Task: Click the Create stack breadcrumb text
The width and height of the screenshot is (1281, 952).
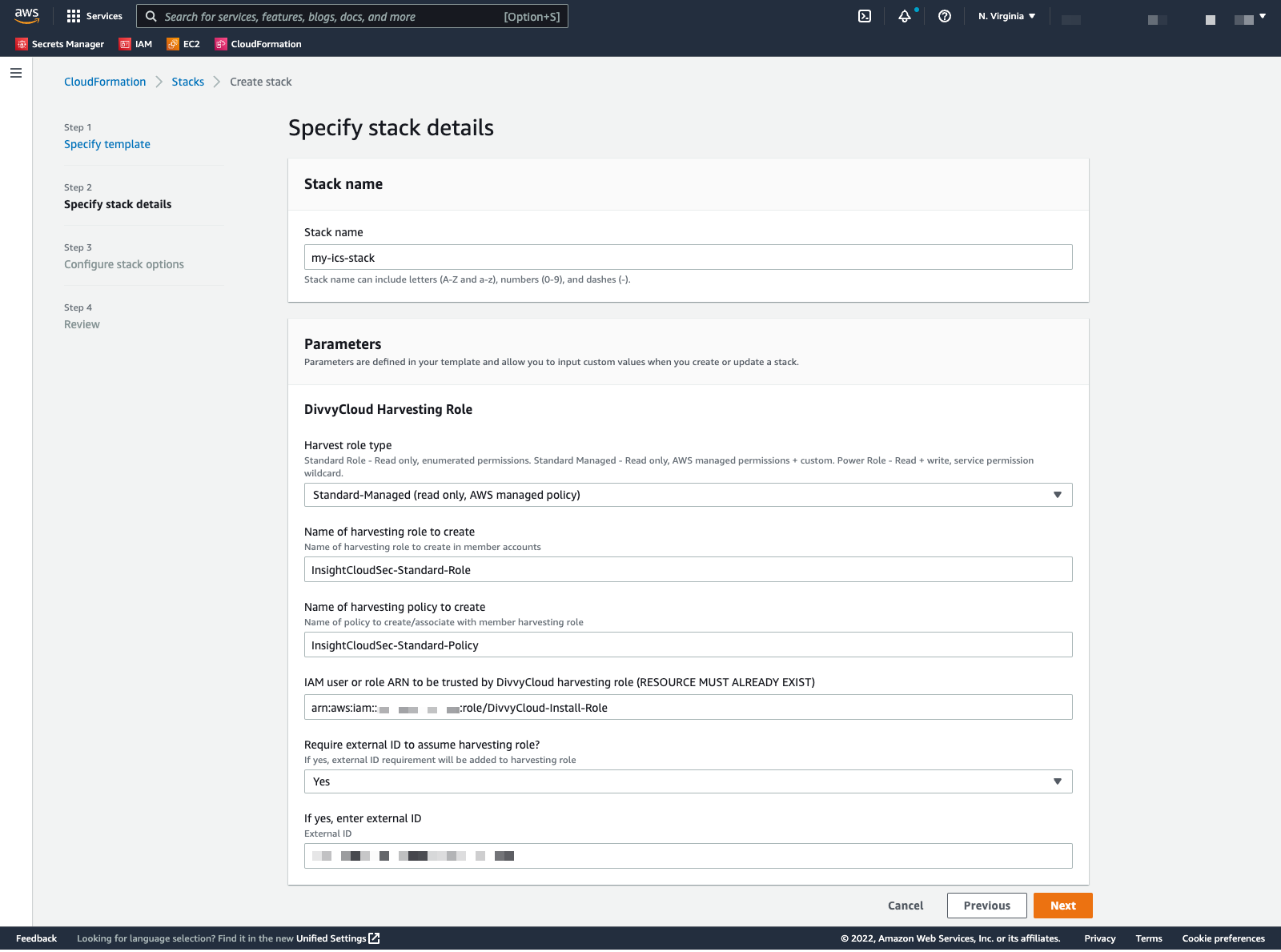Action: [261, 82]
